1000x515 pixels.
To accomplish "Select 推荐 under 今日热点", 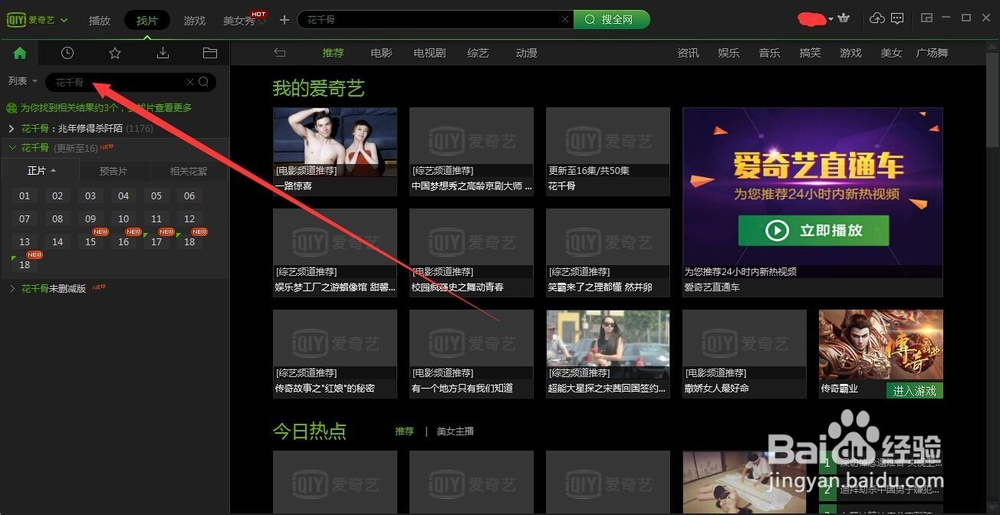I will pyautogui.click(x=404, y=431).
